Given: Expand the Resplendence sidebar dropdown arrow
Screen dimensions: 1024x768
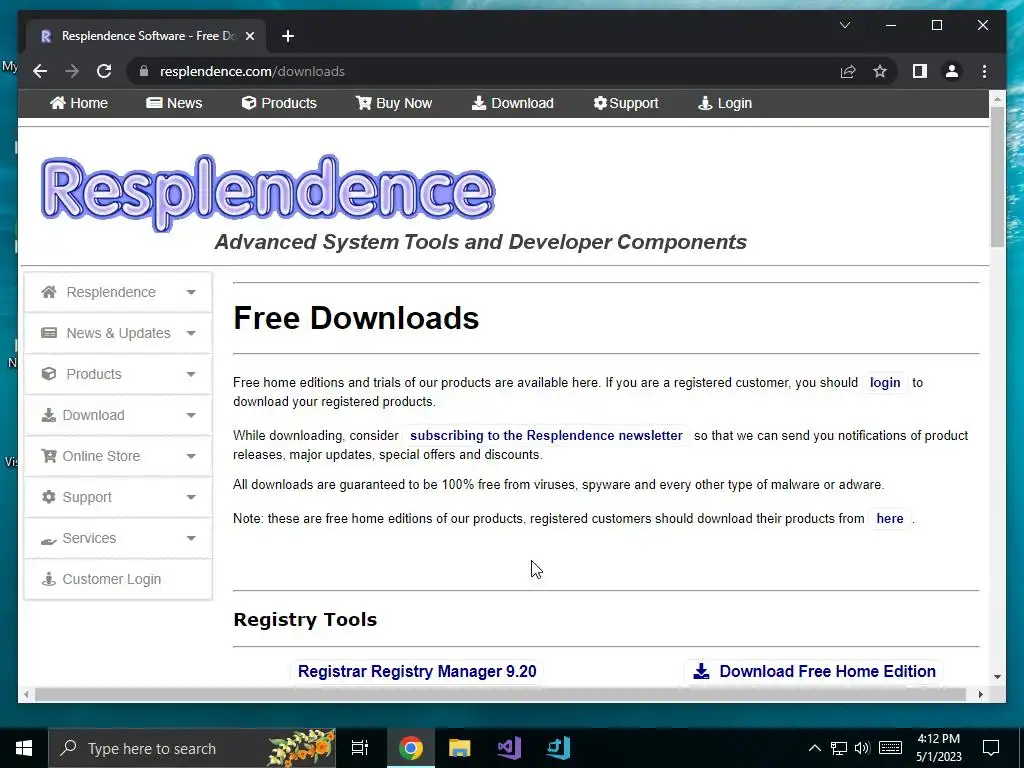Looking at the screenshot, I should tap(191, 293).
